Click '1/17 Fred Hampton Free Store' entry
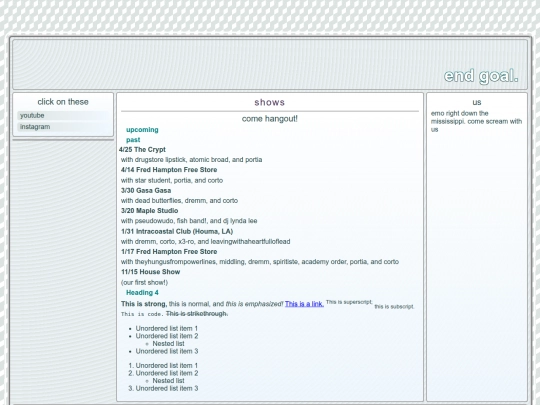This screenshot has height=405, width=540. tap(169, 251)
